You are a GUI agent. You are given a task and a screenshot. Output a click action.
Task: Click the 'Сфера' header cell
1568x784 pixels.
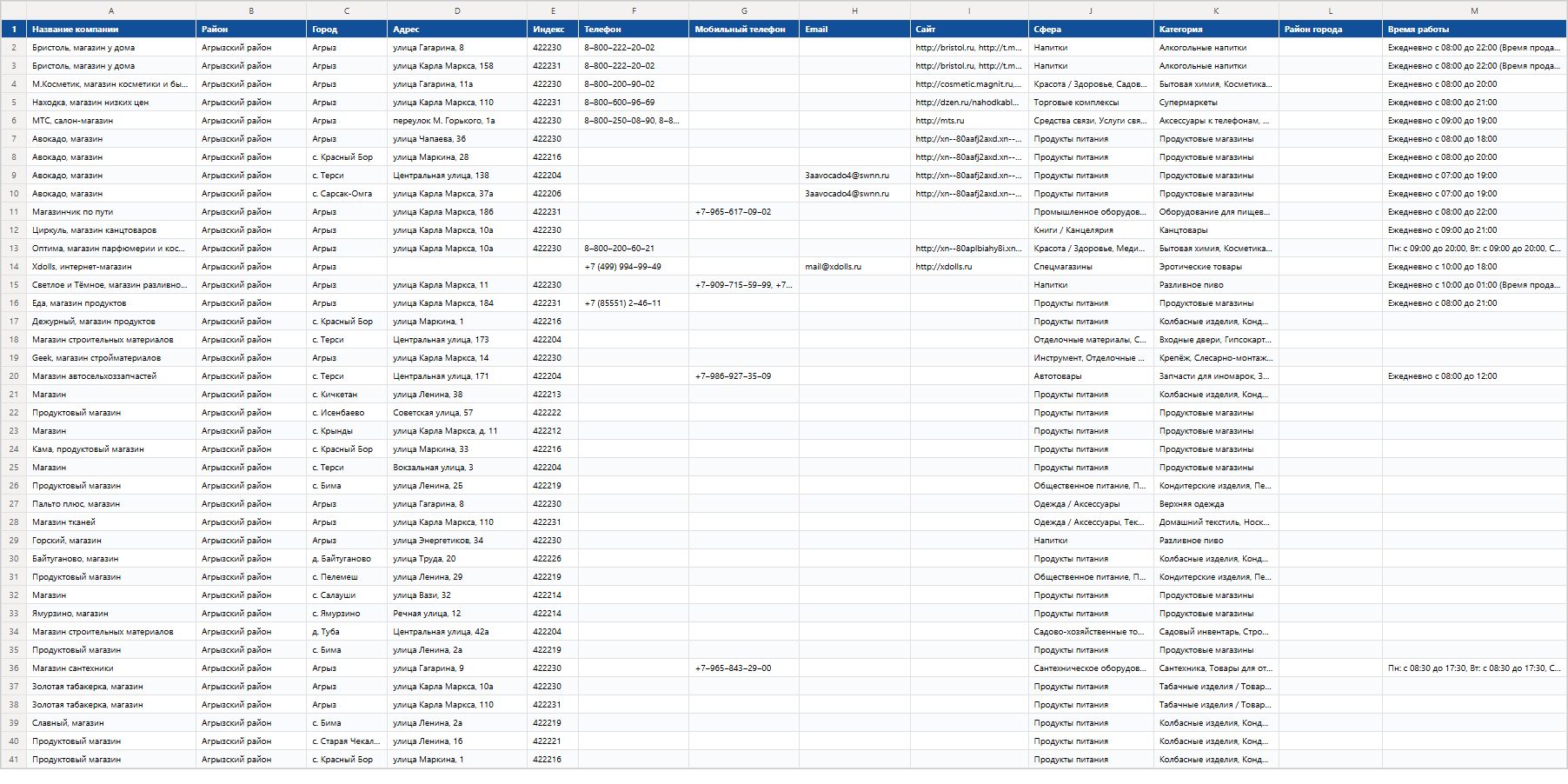(1091, 30)
